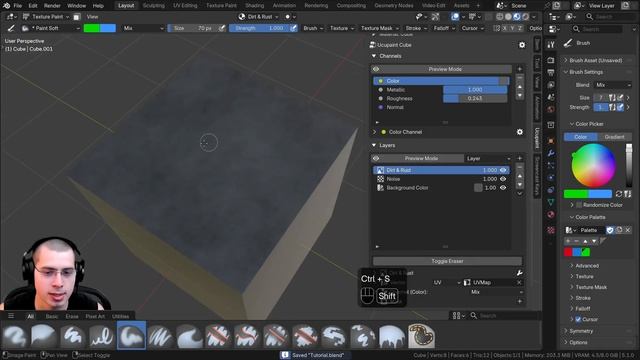Expand the Symmetry panel

[x=580, y=331]
